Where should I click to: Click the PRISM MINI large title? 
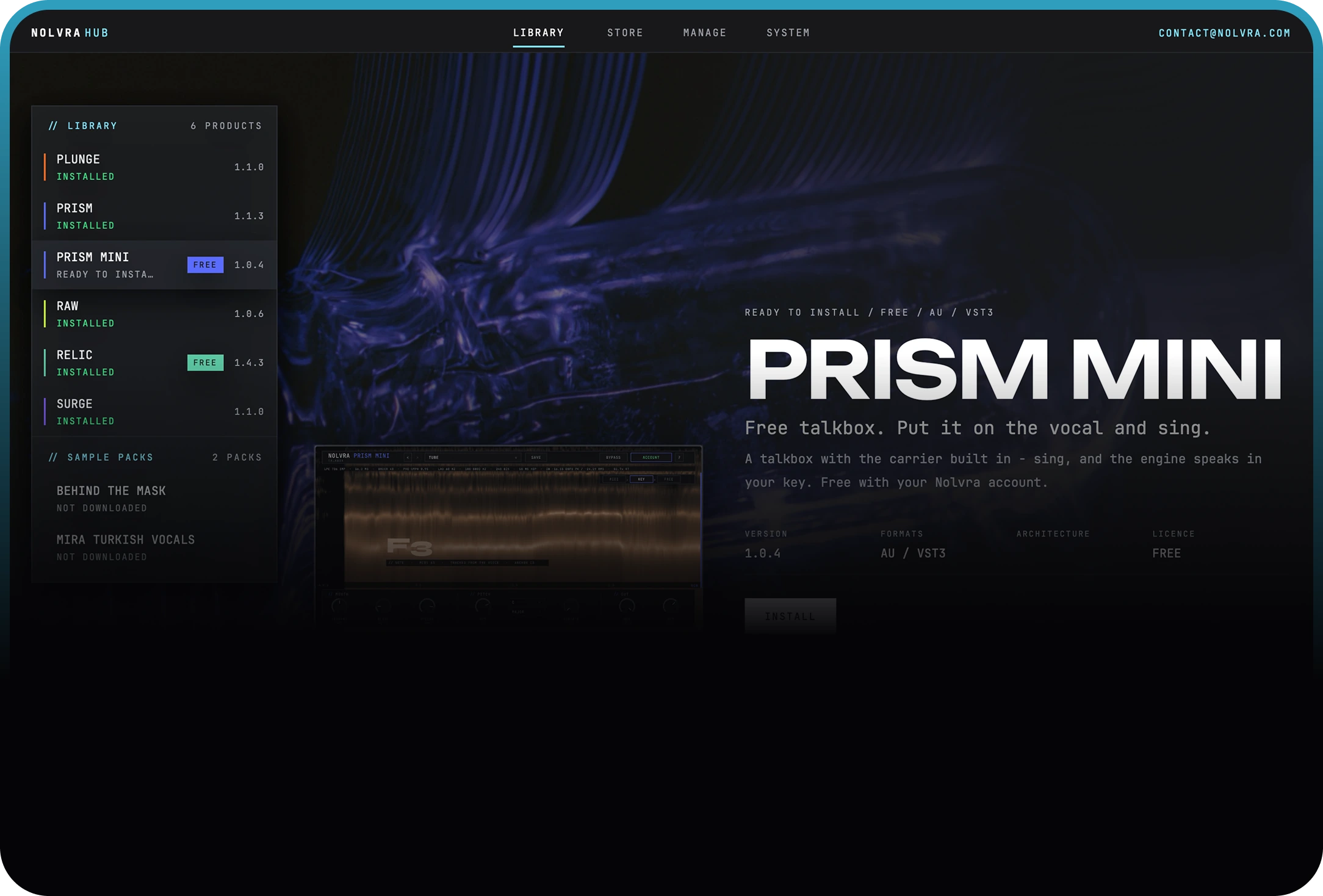1014,369
